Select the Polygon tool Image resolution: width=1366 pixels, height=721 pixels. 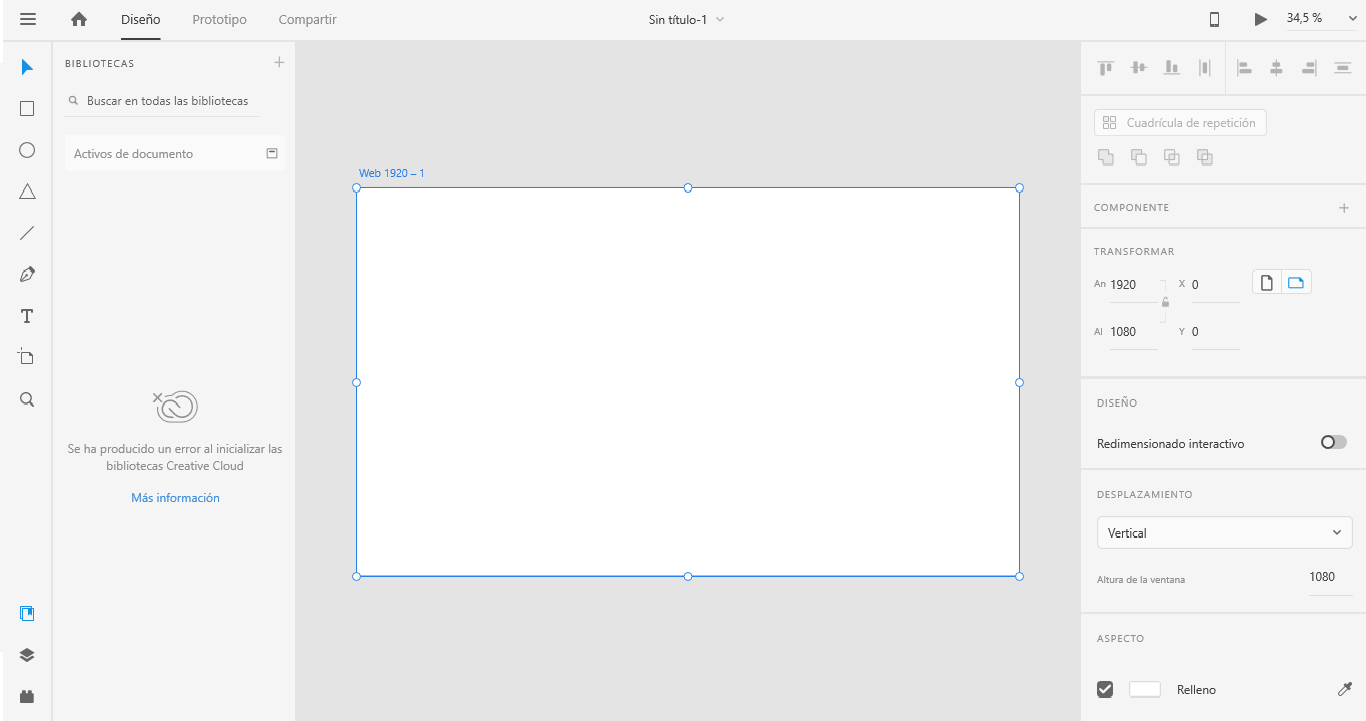(x=27, y=192)
